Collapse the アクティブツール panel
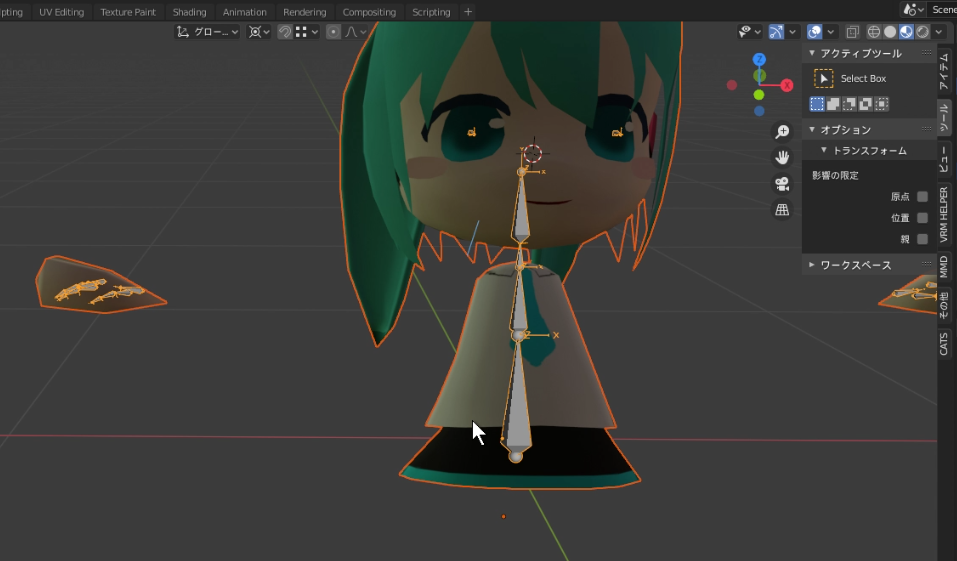The width and height of the screenshot is (957, 561). click(812, 53)
